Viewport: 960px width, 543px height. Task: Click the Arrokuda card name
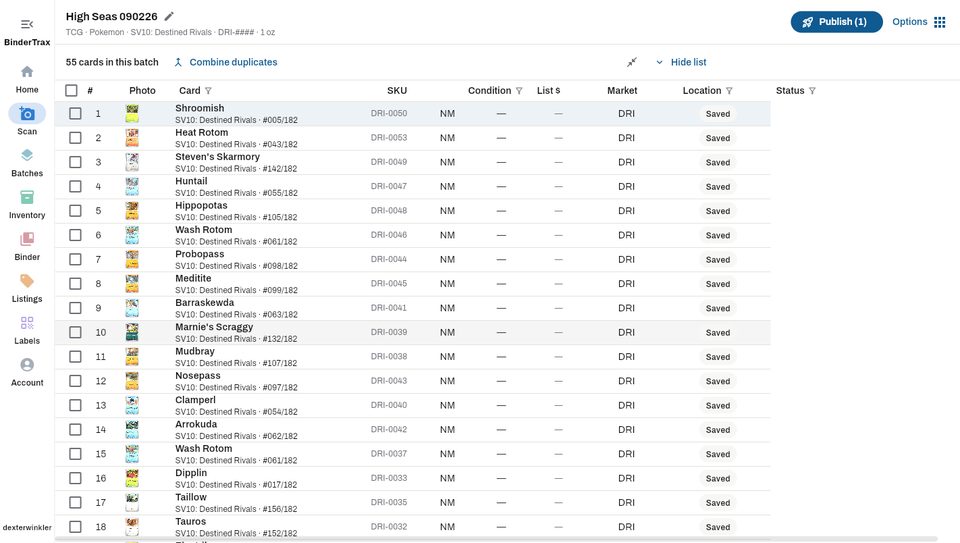coord(196,424)
